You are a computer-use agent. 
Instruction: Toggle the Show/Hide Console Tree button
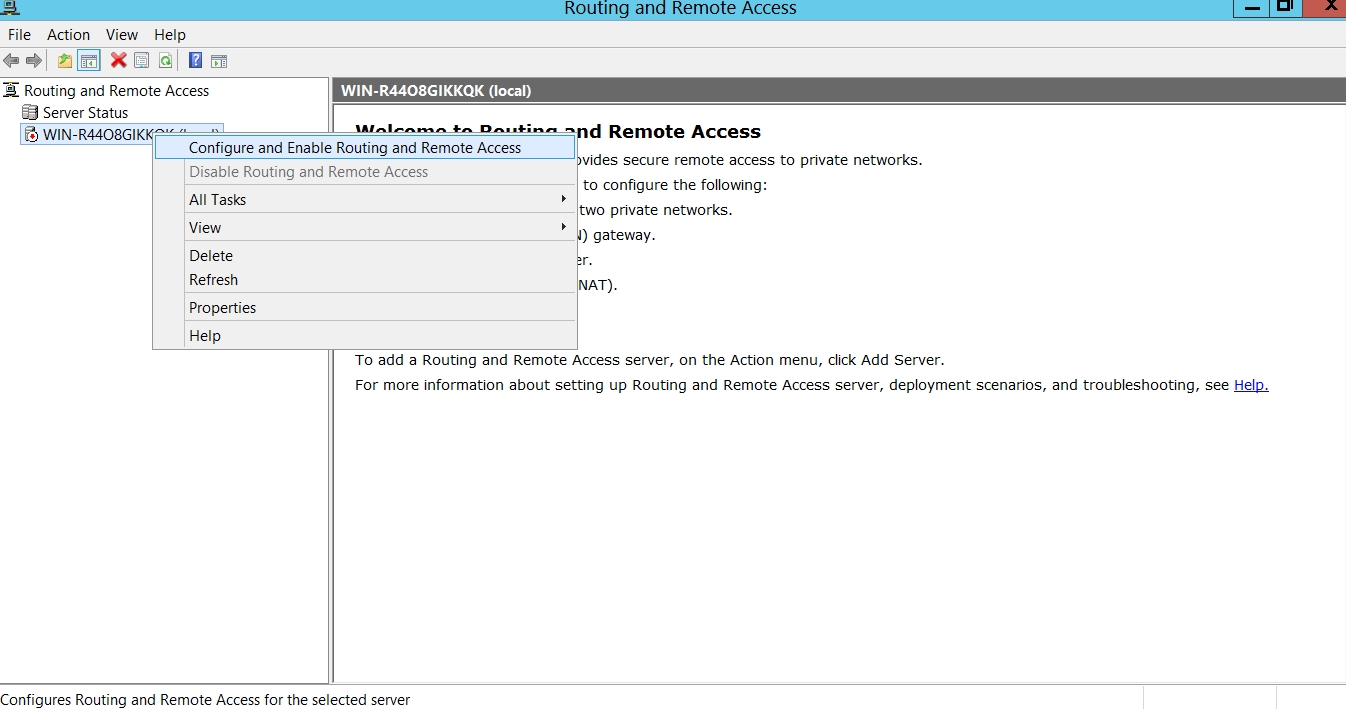point(89,61)
